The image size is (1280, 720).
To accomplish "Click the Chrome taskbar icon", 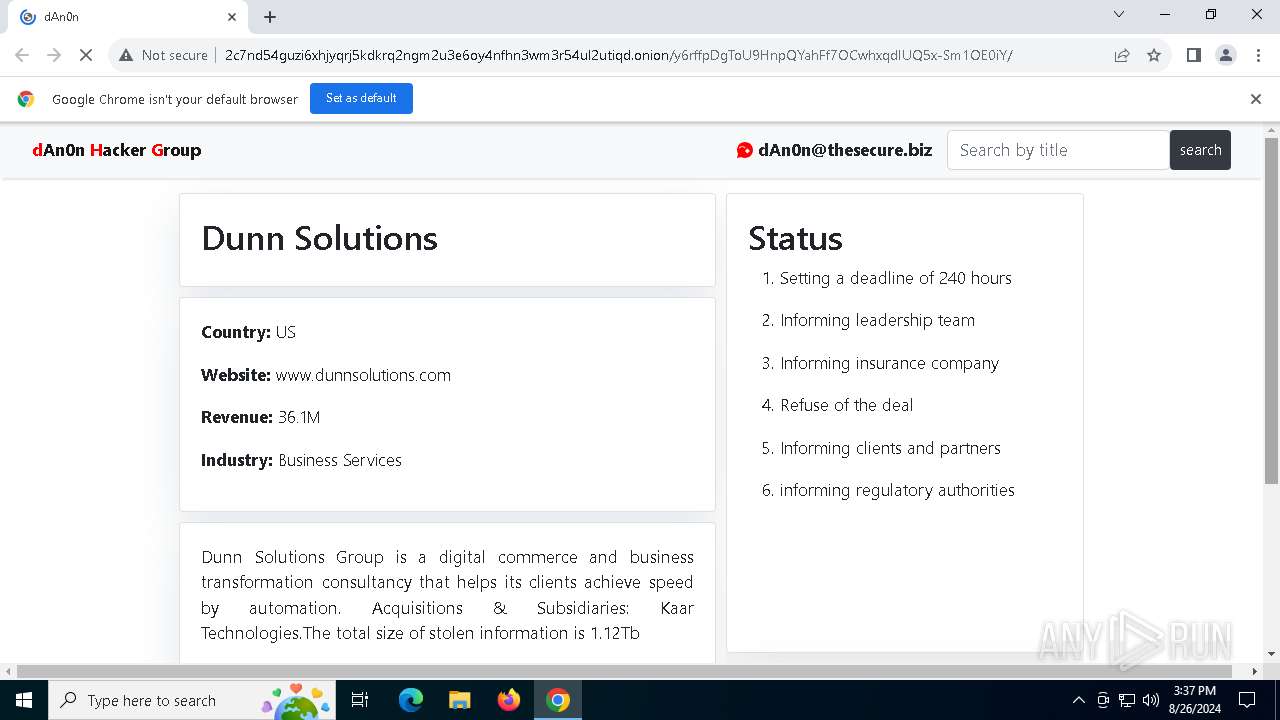I will point(558,700).
